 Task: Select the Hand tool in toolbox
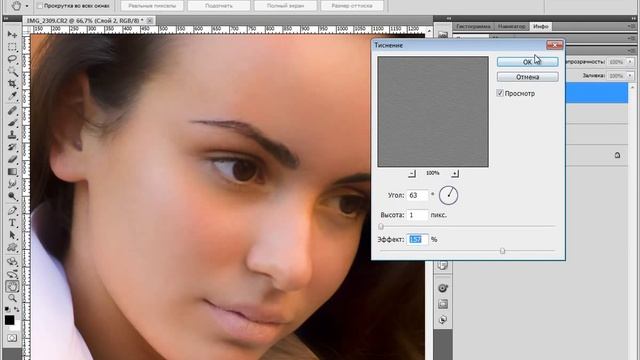pos(12,286)
